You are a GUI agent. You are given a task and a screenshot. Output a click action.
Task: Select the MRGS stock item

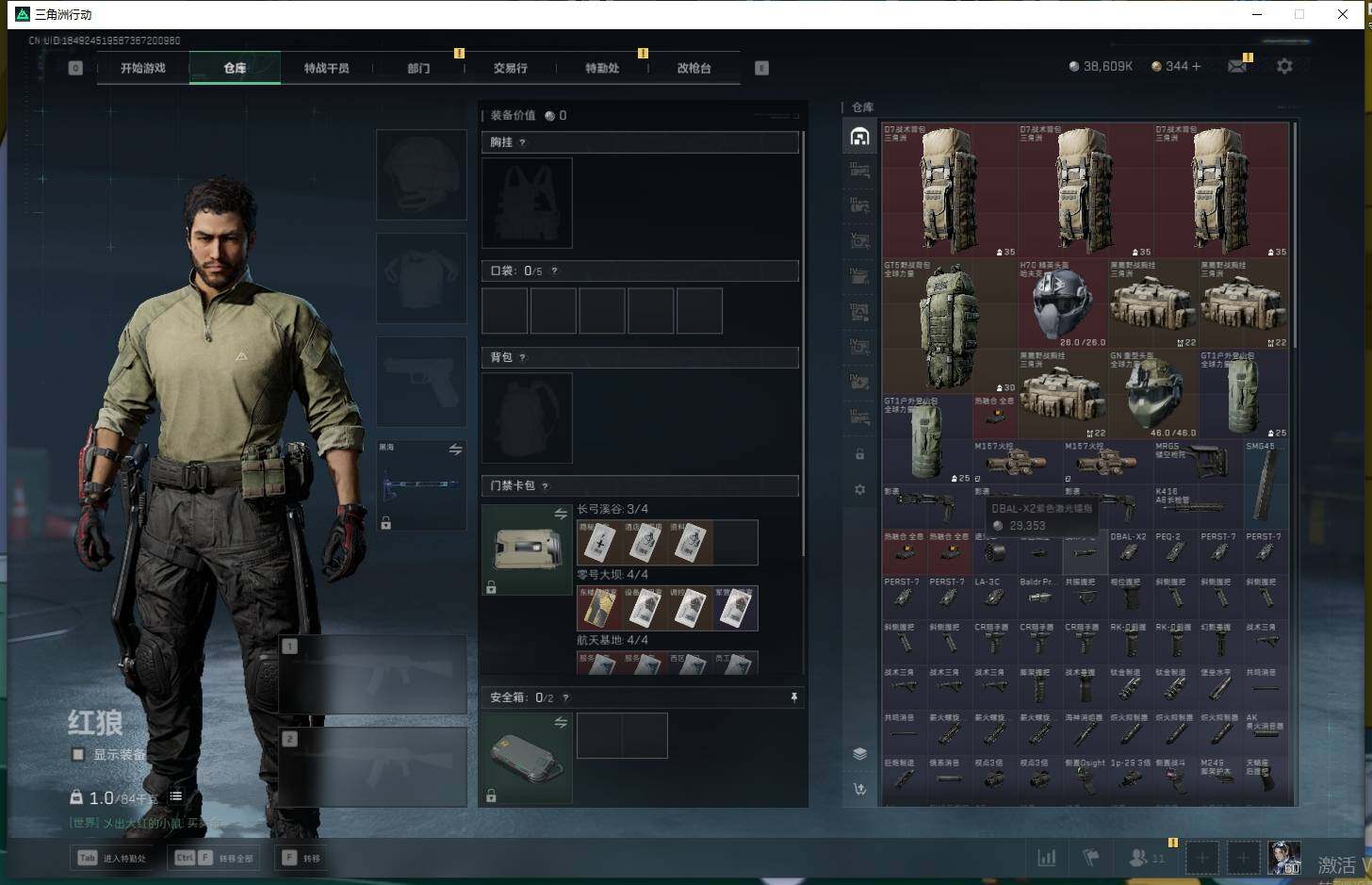1198,462
